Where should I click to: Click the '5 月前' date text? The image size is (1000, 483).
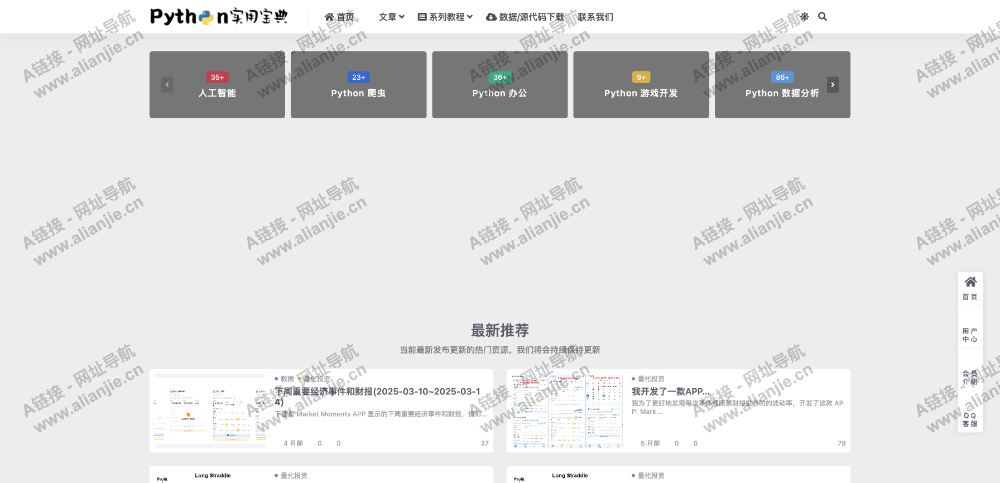650,443
